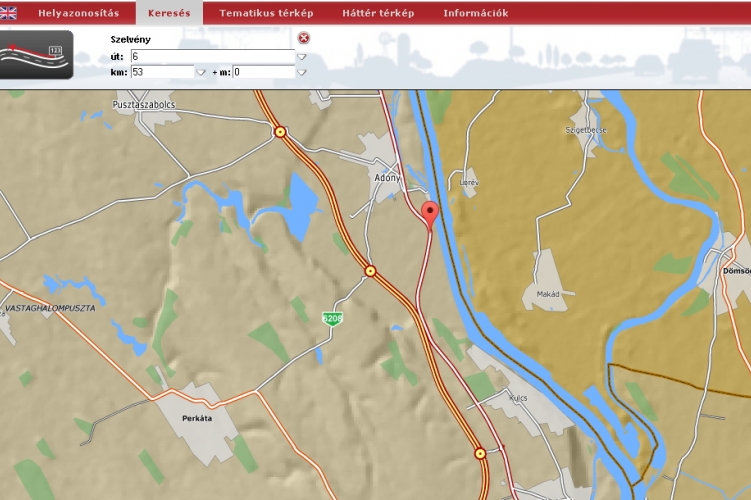Viewport: 751px width, 500px height.
Task: Focus the km input field
Action: [x=161, y=72]
